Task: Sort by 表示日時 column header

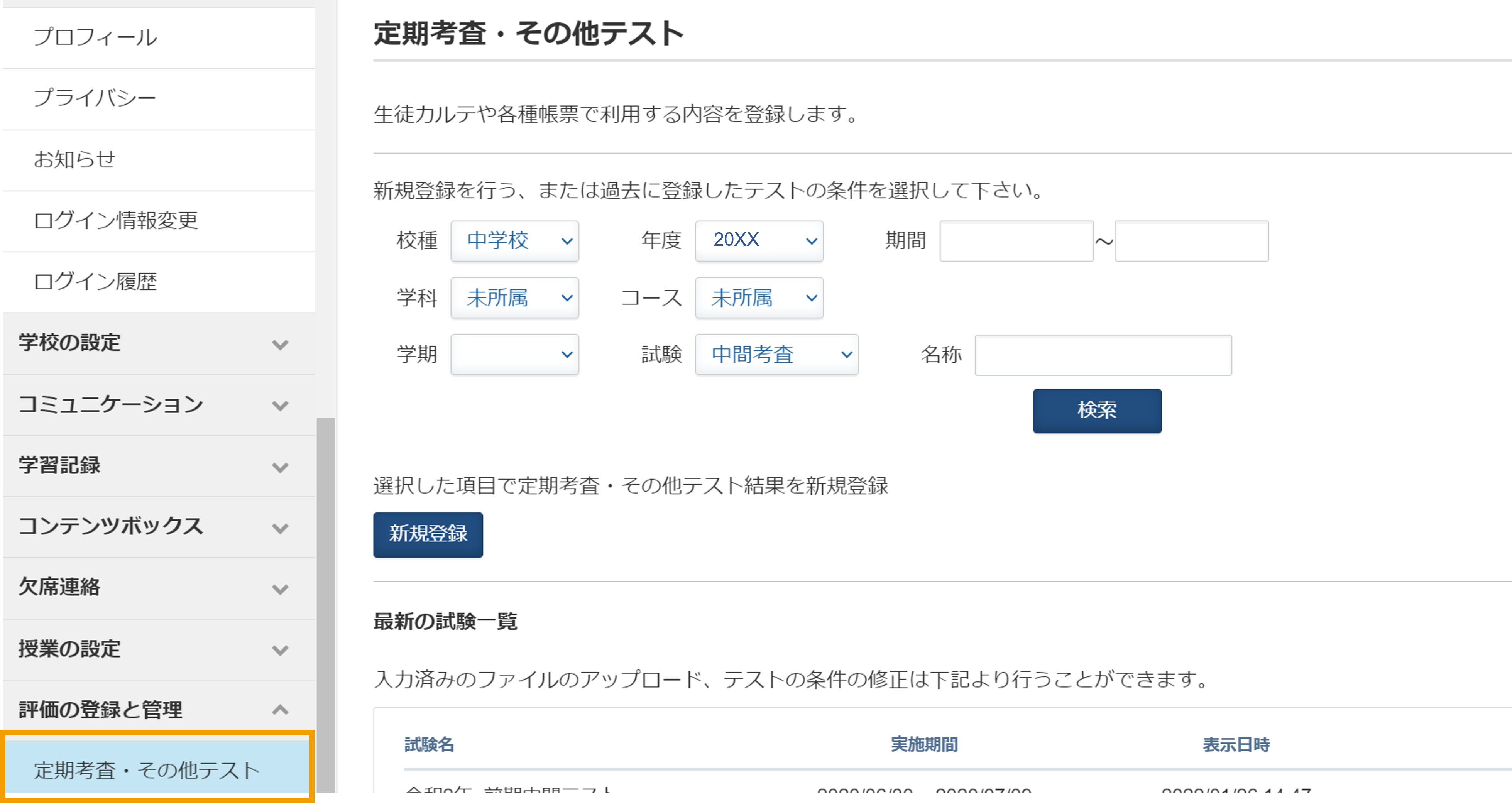Action: pos(1236,744)
